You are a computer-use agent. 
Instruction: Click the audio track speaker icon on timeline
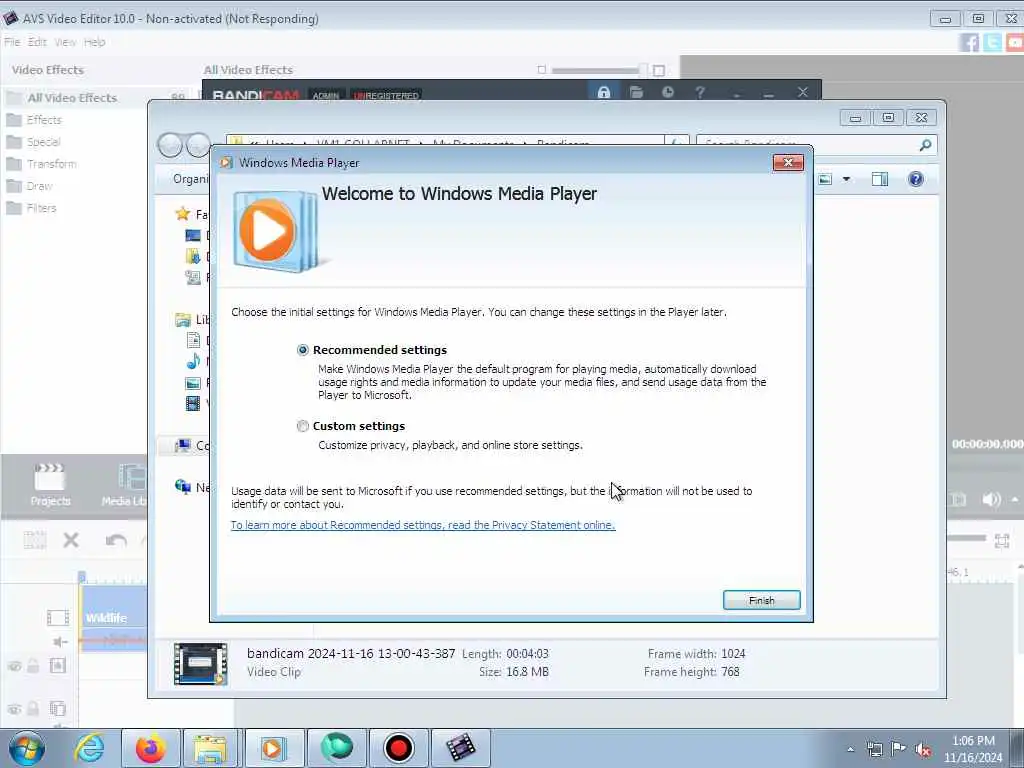[x=60, y=642]
